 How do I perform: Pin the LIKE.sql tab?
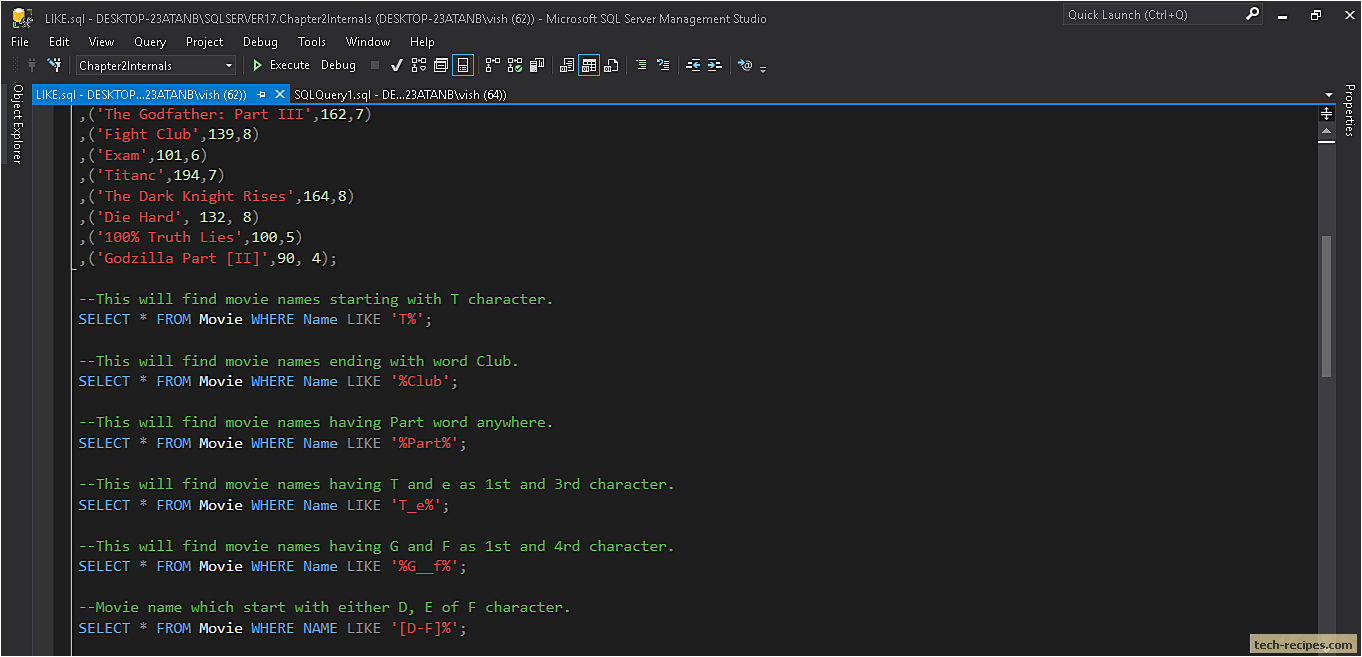coord(261,94)
